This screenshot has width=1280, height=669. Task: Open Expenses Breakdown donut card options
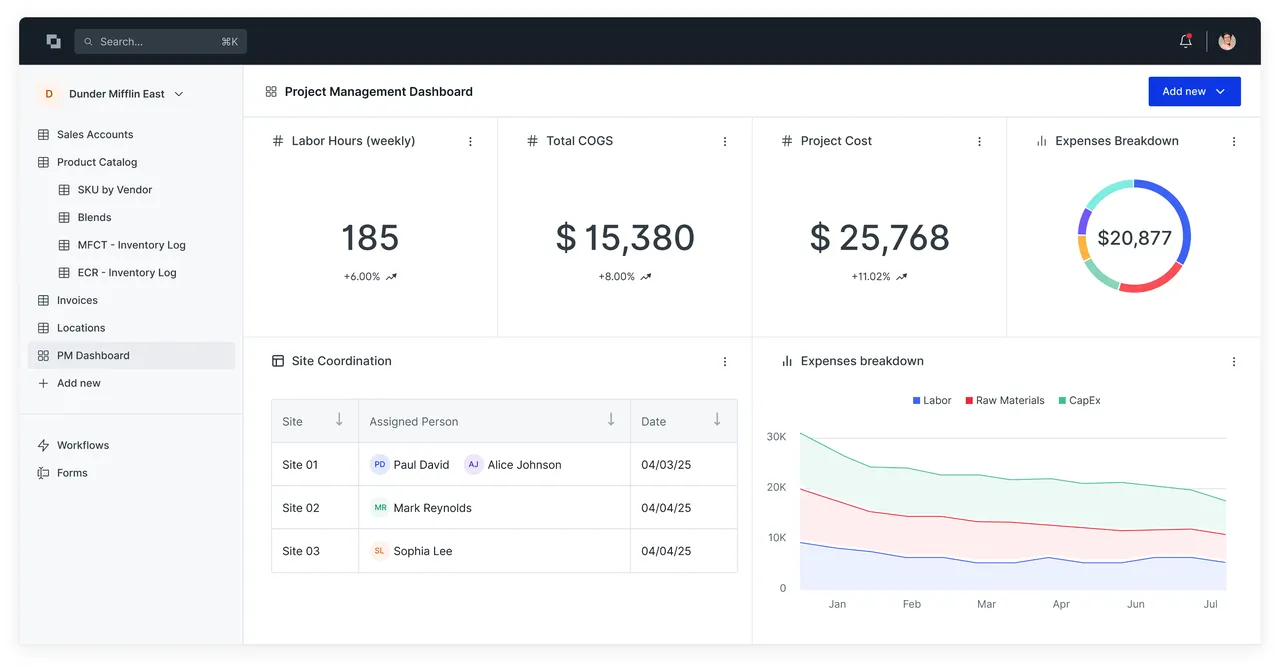(1234, 142)
